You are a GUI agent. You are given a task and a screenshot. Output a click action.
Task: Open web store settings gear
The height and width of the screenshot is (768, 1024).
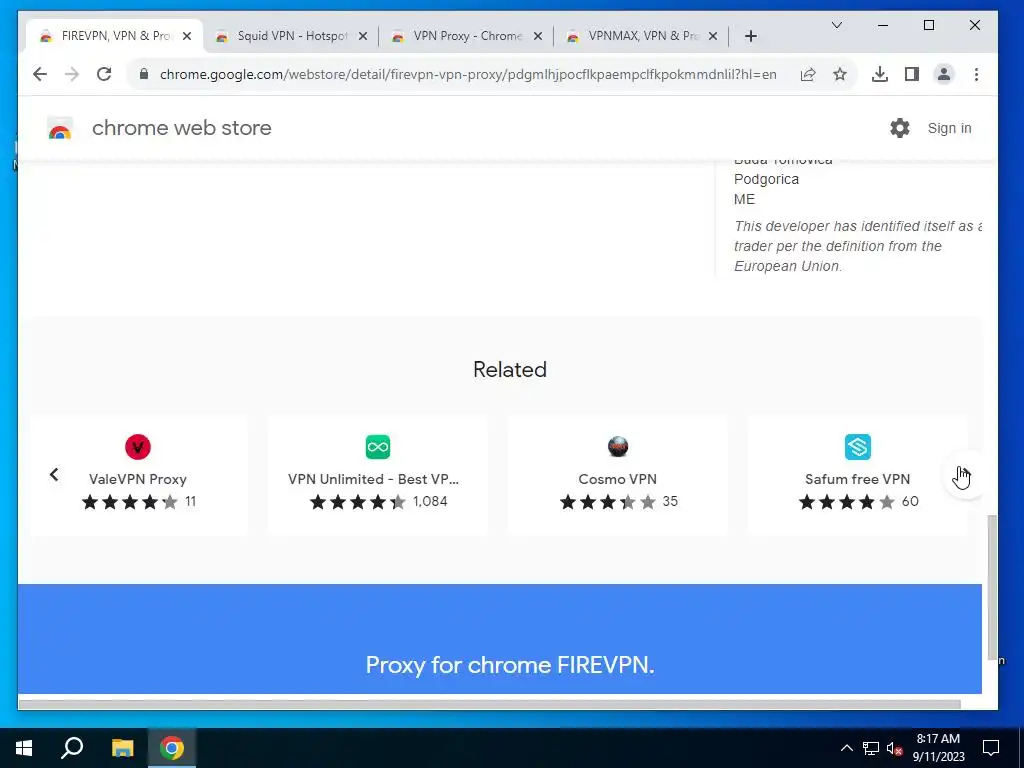coord(900,128)
